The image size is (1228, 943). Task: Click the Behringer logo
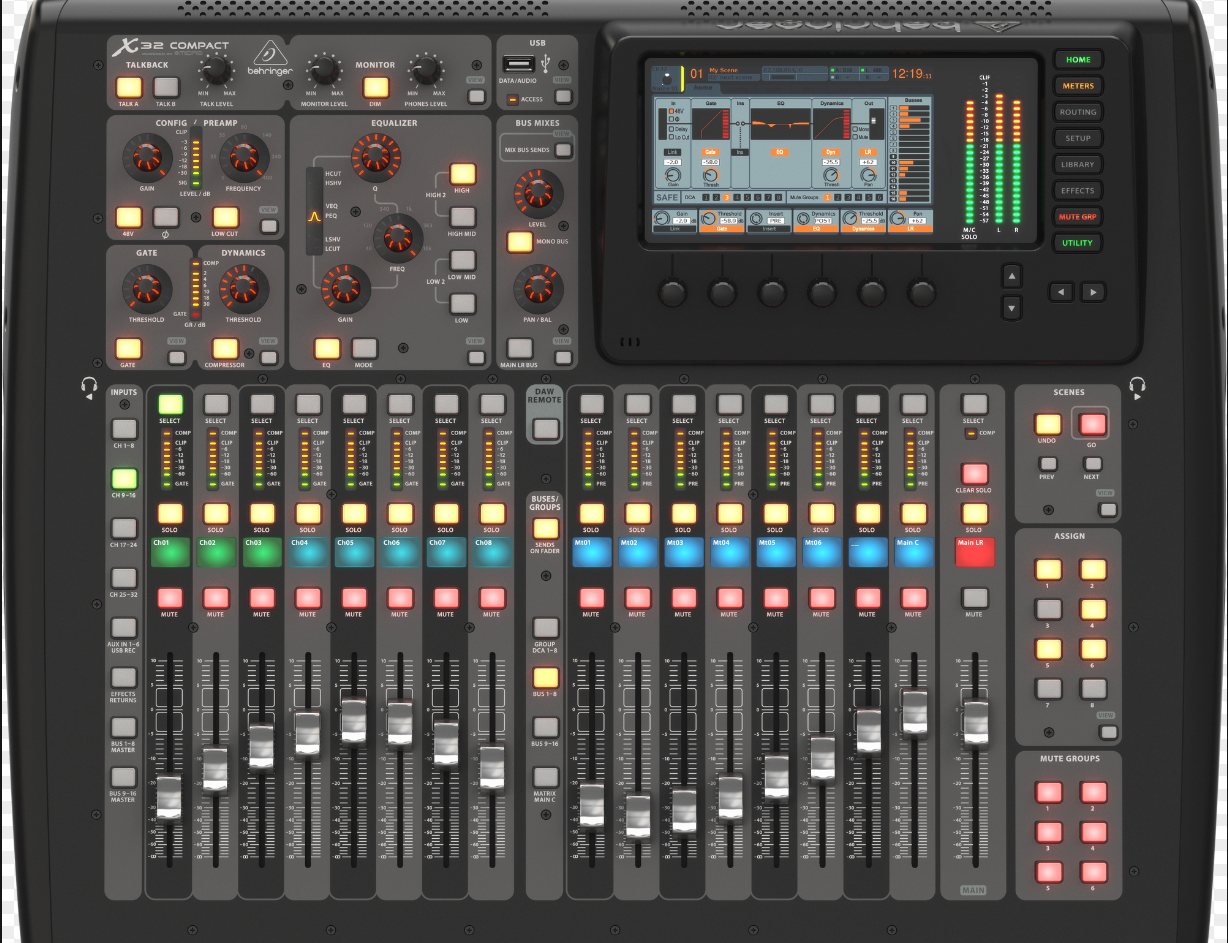point(268,59)
